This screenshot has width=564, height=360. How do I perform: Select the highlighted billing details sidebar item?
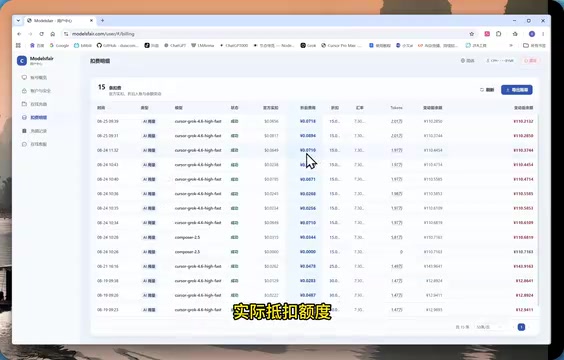click(34, 118)
